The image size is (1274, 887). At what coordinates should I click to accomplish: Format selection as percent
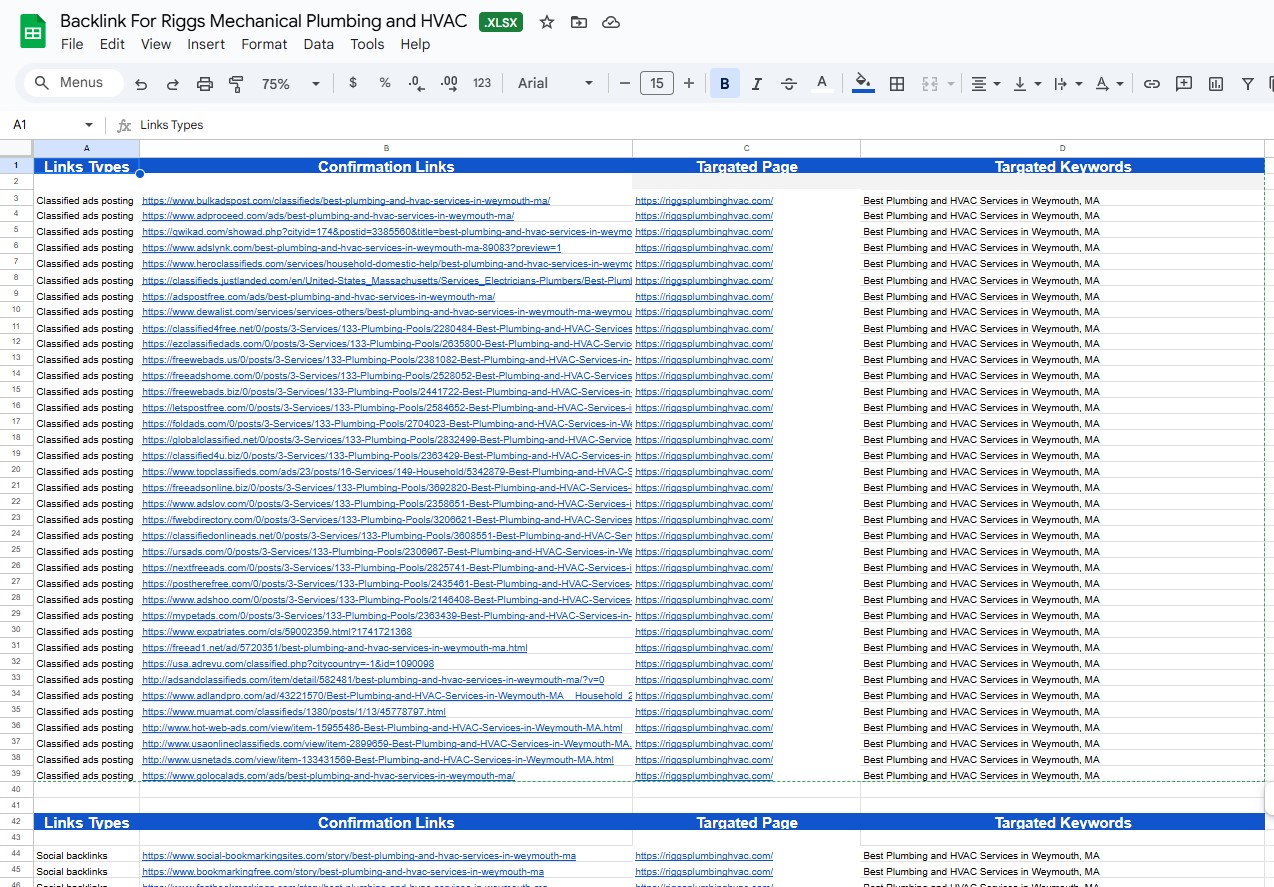click(385, 84)
